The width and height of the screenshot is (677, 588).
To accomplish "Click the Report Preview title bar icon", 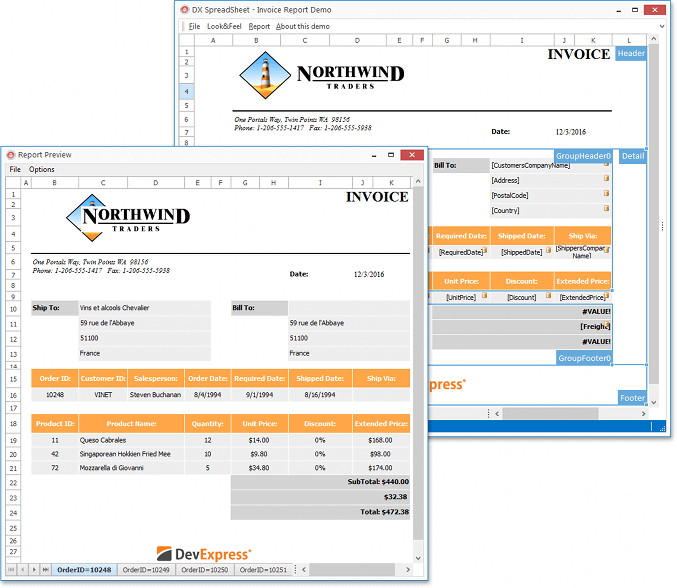I will click(10, 155).
